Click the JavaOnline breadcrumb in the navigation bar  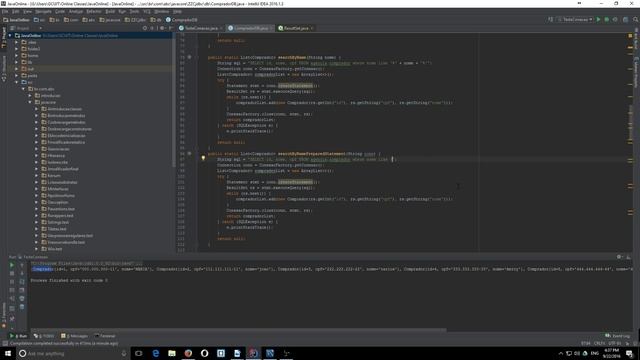(16, 20)
